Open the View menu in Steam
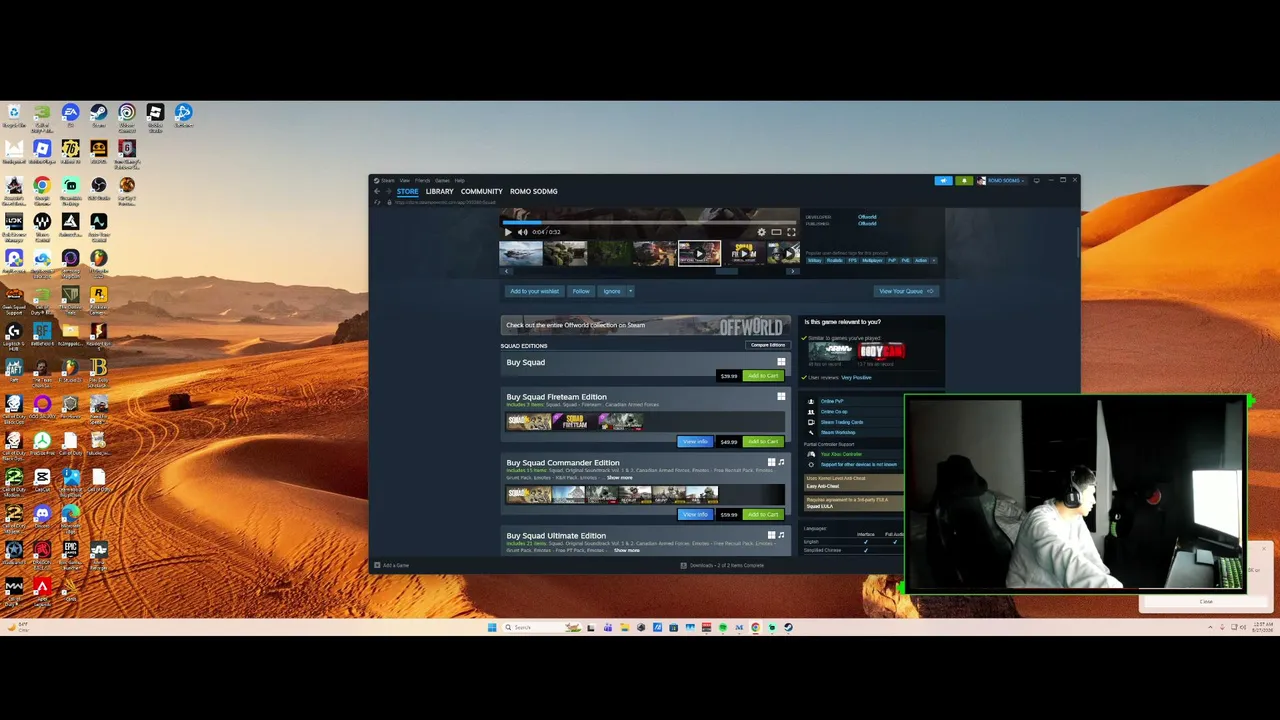Image resolution: width=1280 pixels, height=720 pixels. coord(405,181)
